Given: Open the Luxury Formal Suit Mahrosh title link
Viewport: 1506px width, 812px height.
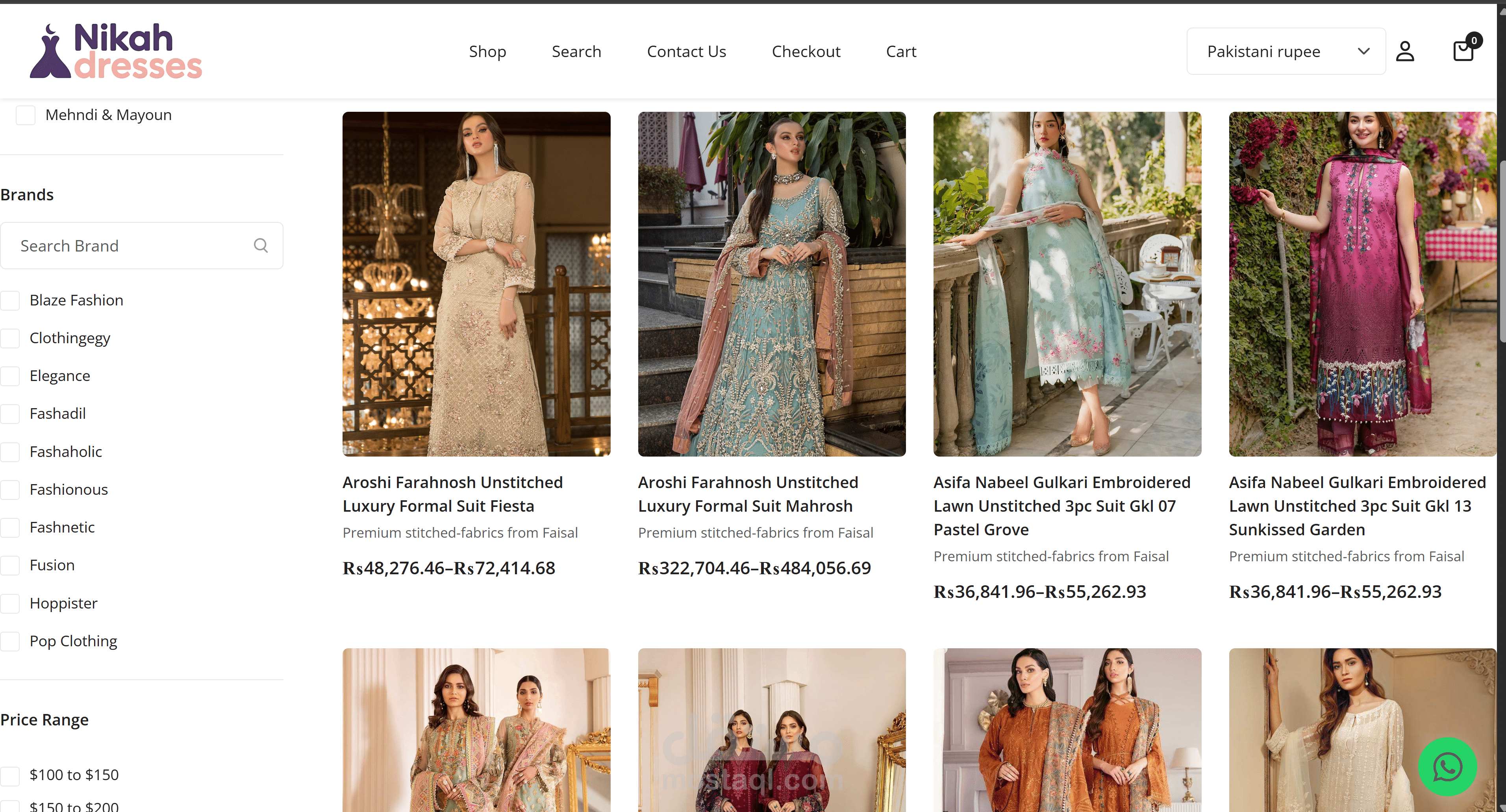Looking at the screenshot, I should tap(748, 494).
